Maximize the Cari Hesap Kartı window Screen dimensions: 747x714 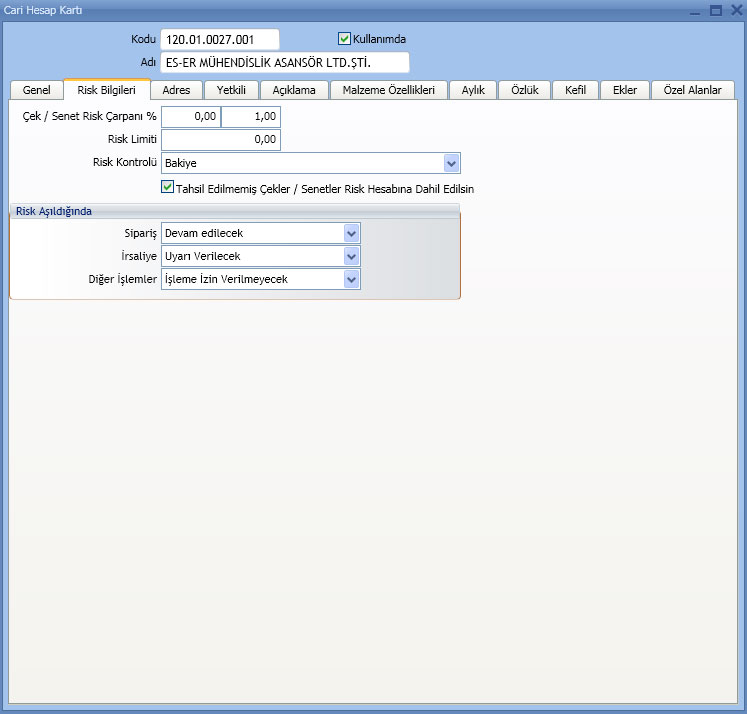(x=715, y=10)
